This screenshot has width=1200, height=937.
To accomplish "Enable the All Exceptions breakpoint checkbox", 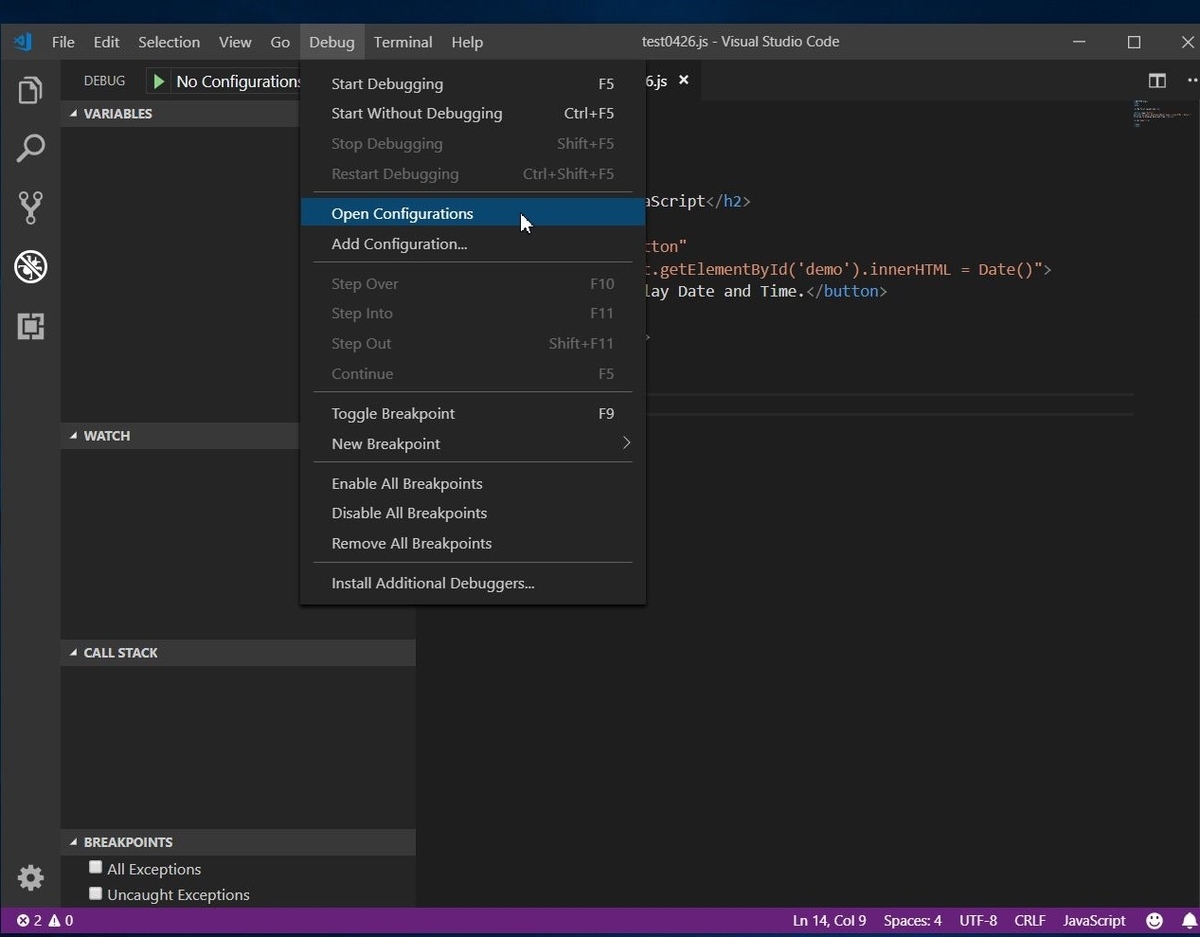I will (96, 868).
